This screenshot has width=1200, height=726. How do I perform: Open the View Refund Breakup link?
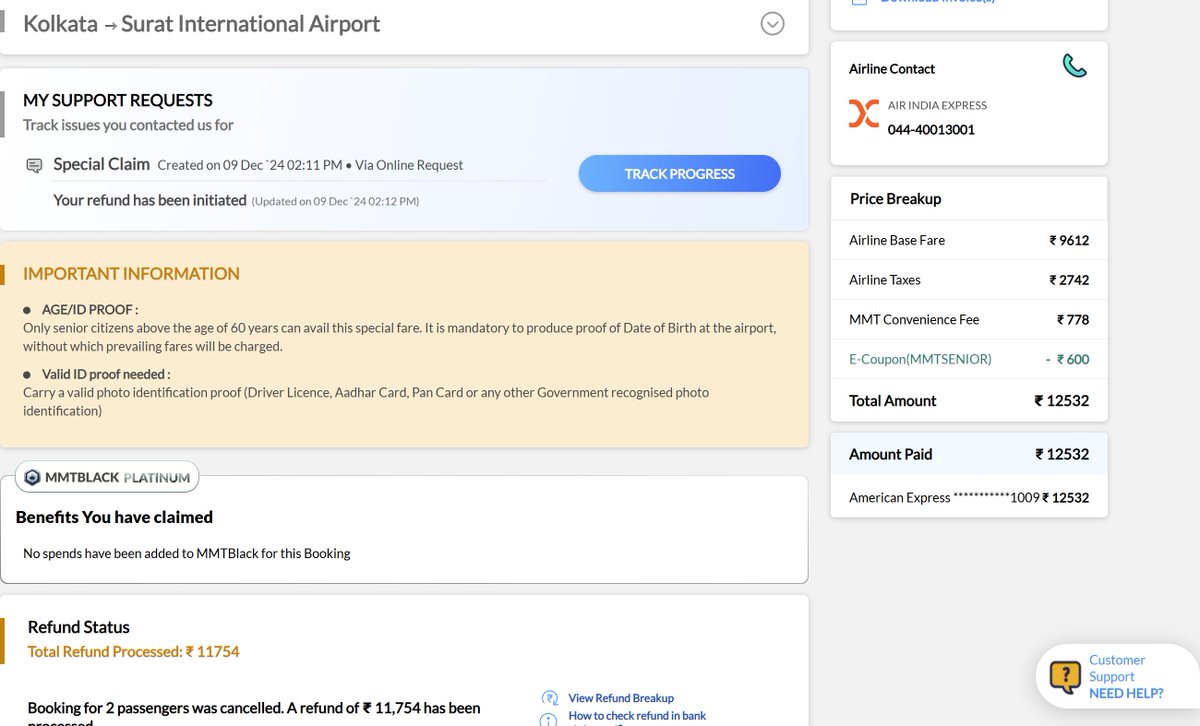(x=620, y=698)
